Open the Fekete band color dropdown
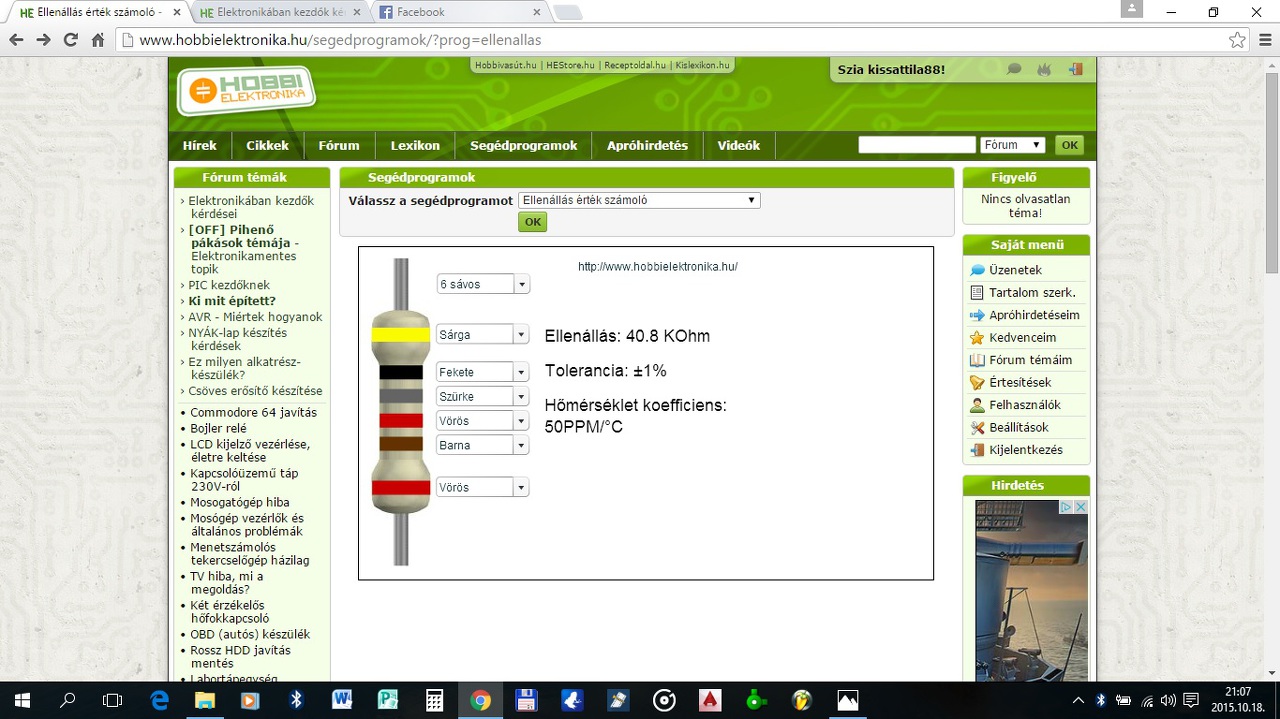The image size is (1280, 719). (483, 372)
